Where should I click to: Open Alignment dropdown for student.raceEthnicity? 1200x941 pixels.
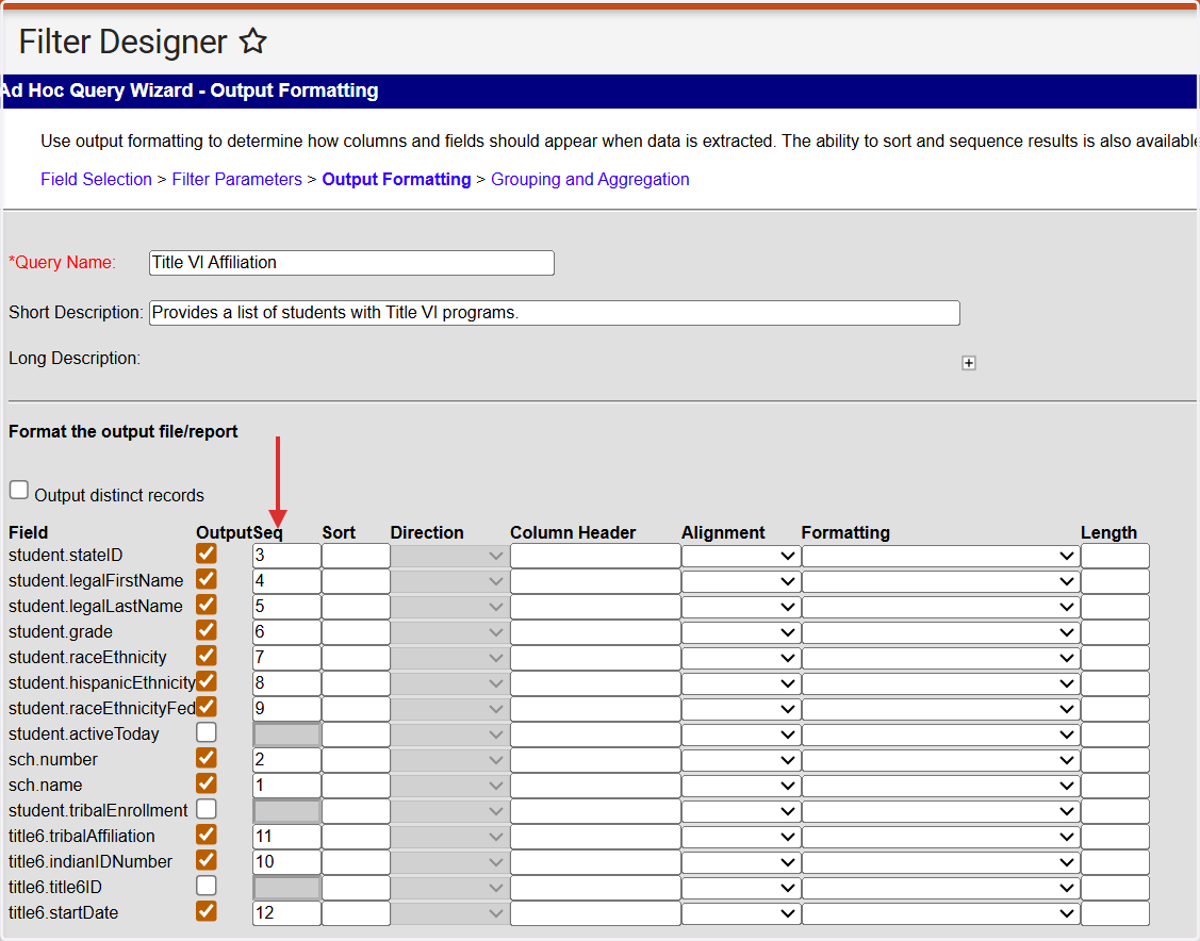point(741,658)
